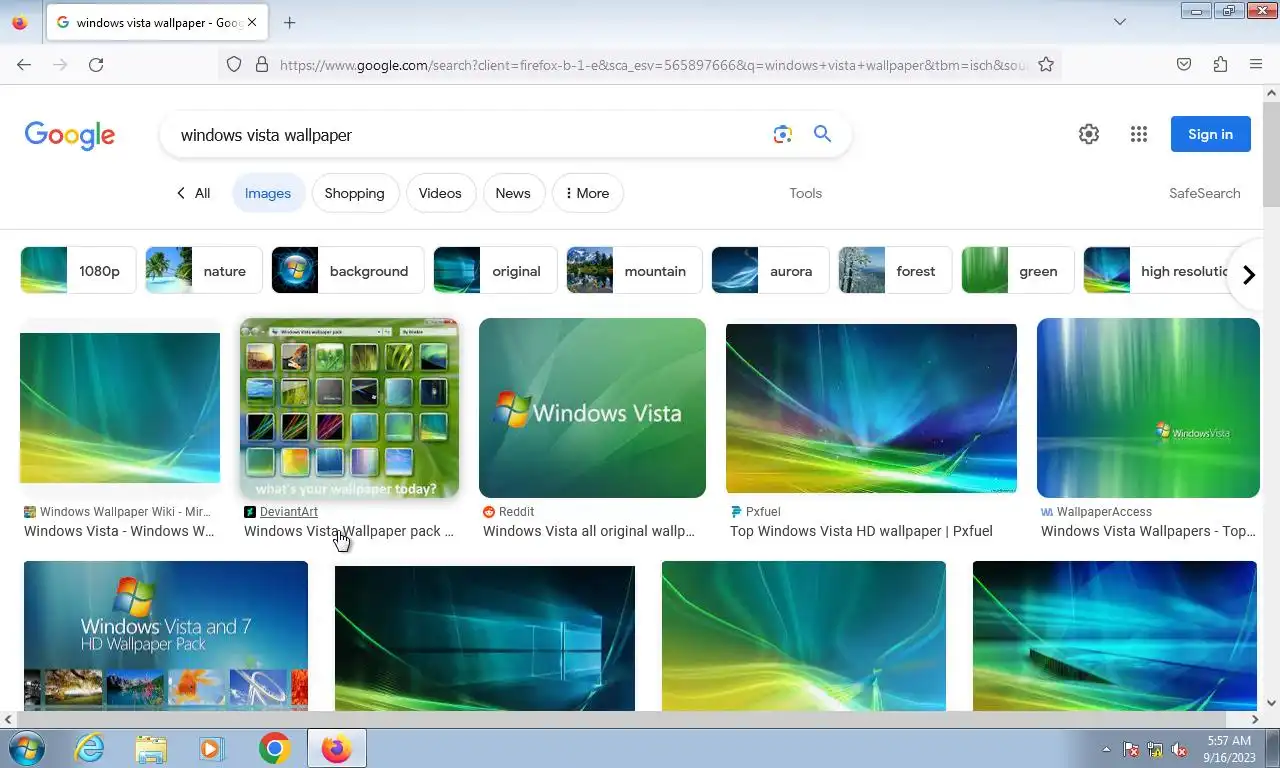Open the Pxfuel wallpaper thumbnail

pyautogui.click(x=871, y=408)
